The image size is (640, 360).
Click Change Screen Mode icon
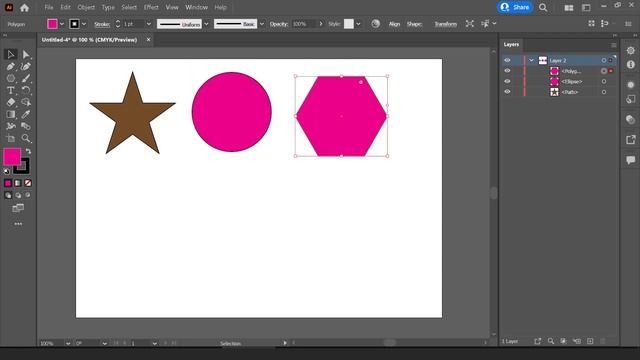point(18,208)
